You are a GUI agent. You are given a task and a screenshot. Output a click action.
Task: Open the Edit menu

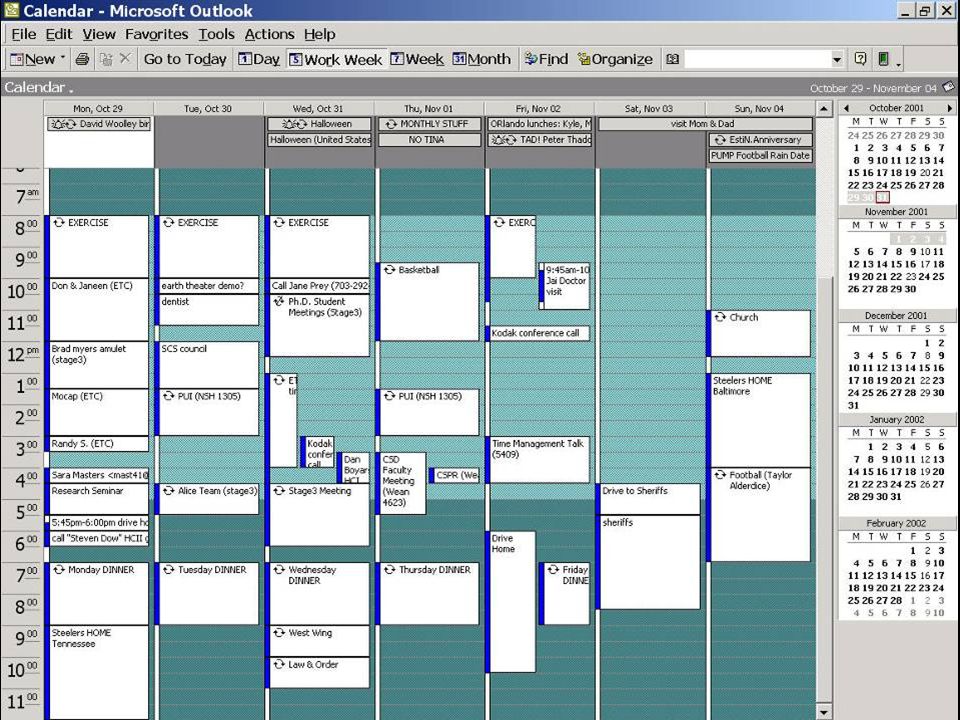59,34
